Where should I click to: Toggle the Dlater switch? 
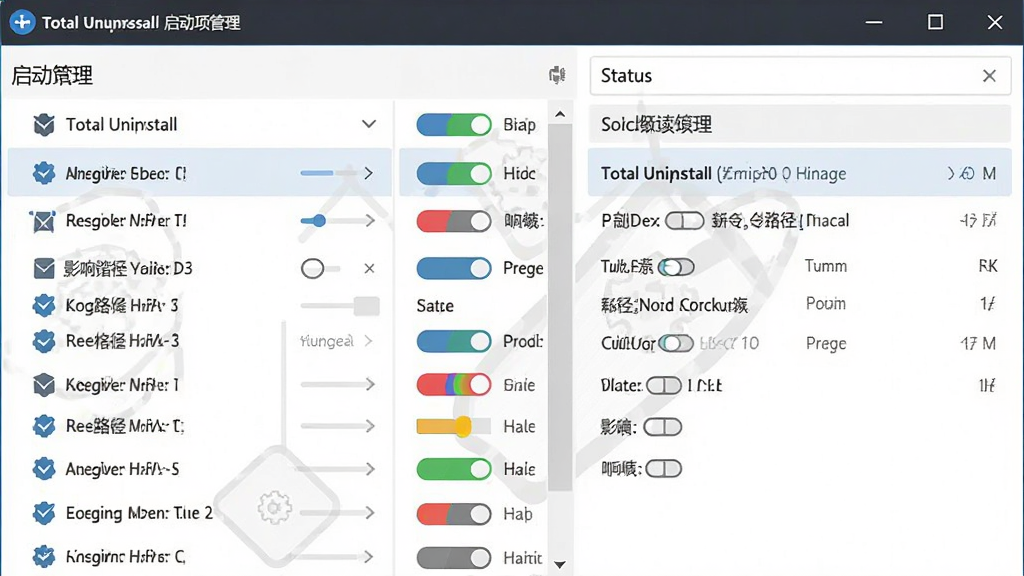[664, 385]
